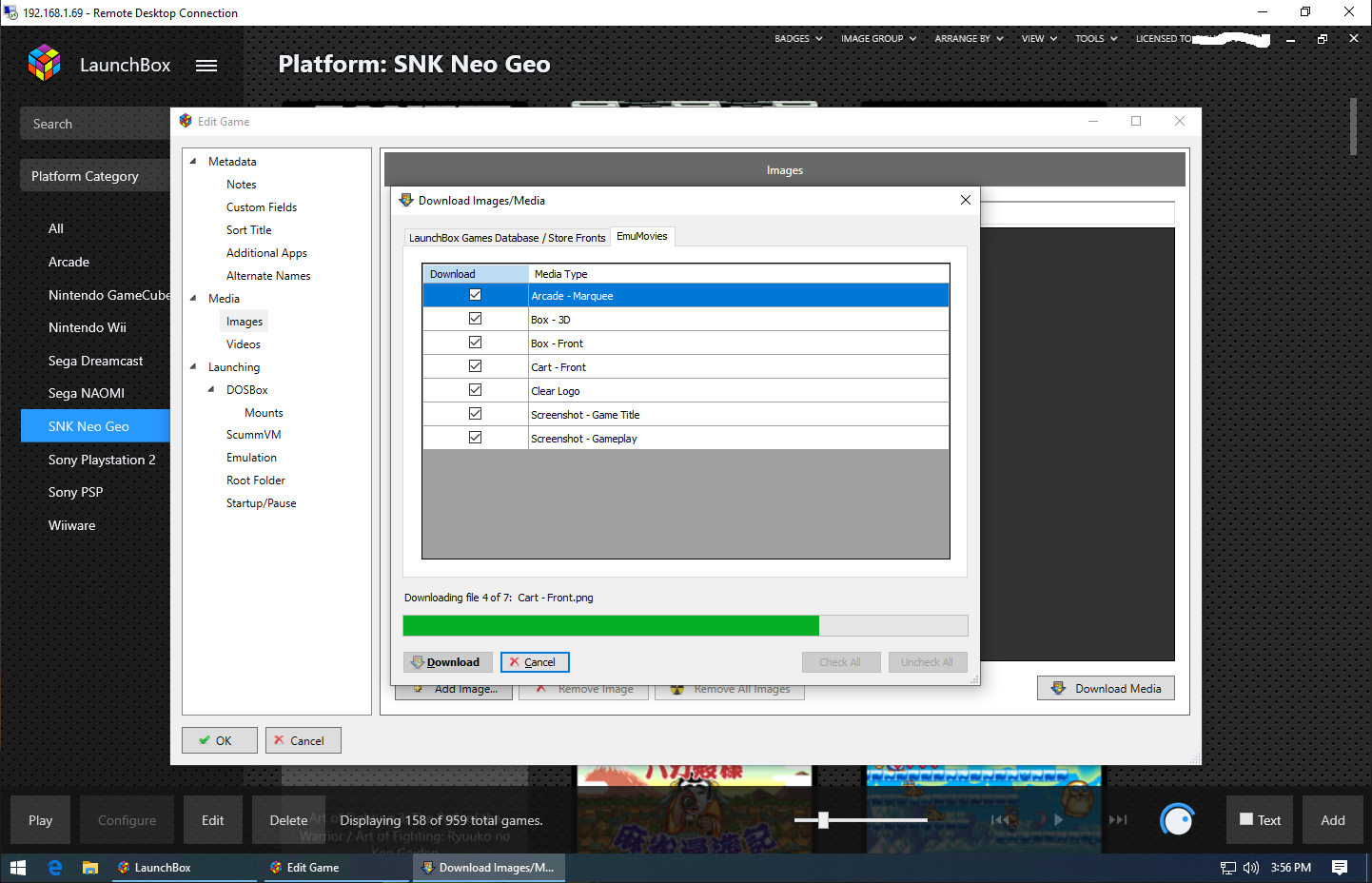
Task: Close the Download Images/Media dialog
Action: pos(966,200)
